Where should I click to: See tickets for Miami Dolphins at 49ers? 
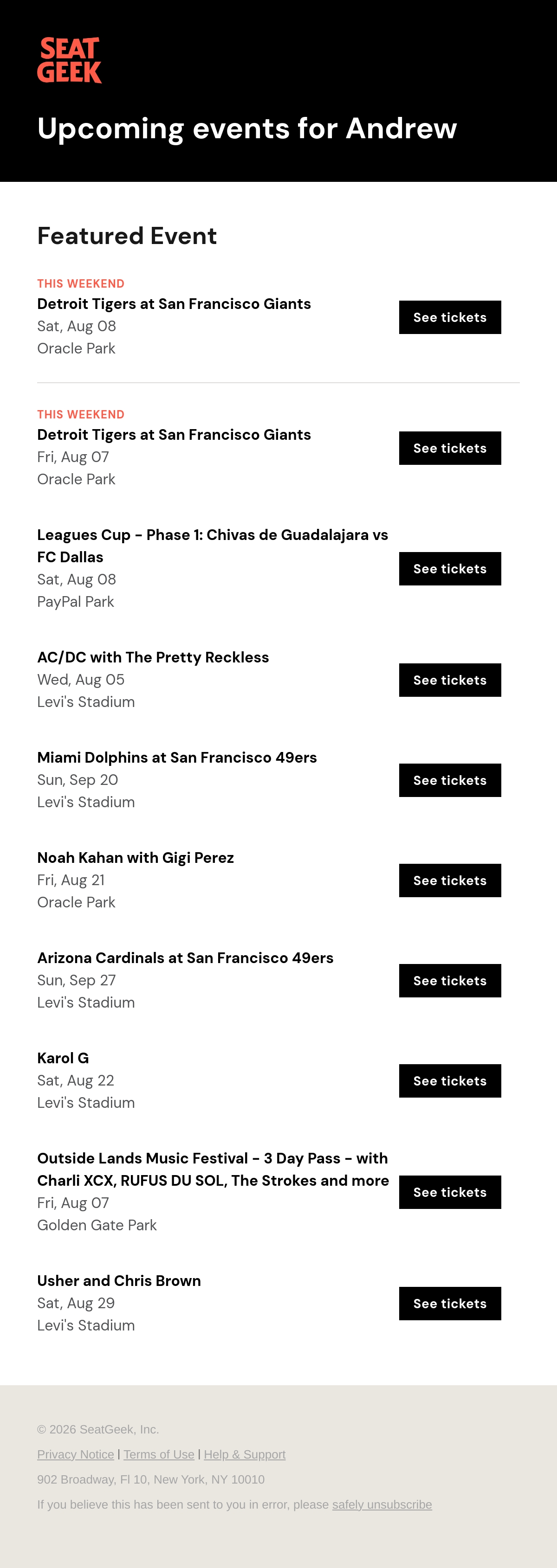tap(450, 780)
